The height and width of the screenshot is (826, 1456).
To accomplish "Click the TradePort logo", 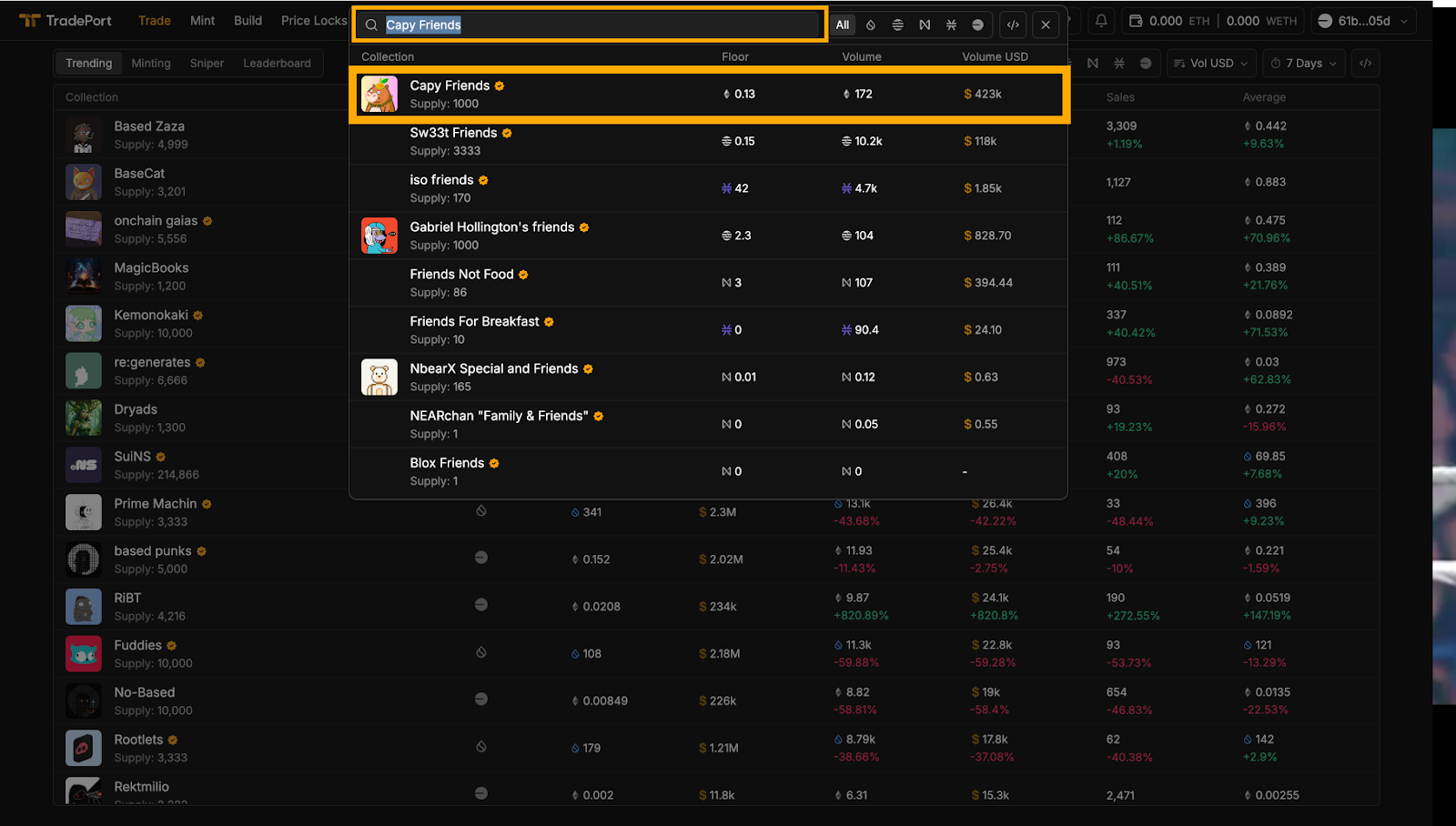I will point(66,20).
